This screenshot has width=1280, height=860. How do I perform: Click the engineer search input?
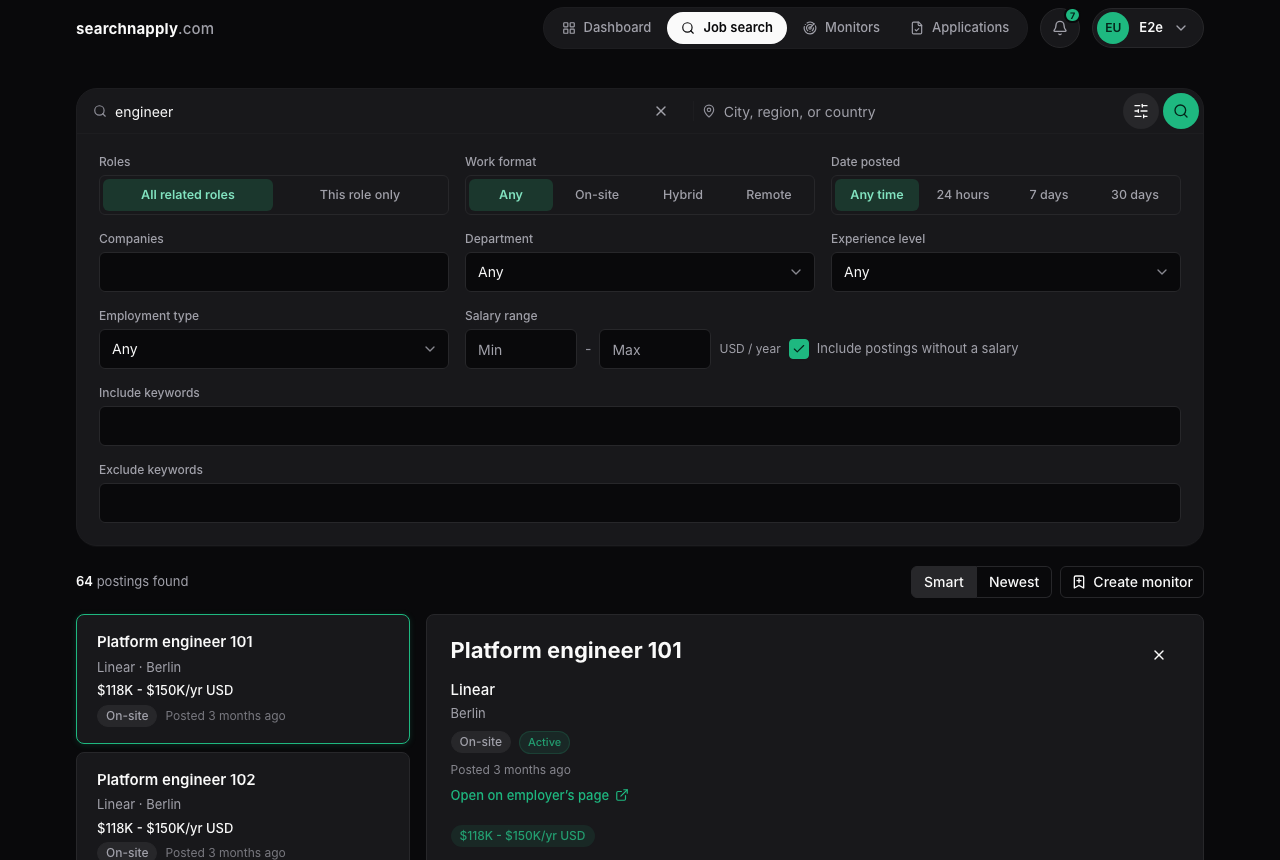pyautogui.click(x=378, y=111)
